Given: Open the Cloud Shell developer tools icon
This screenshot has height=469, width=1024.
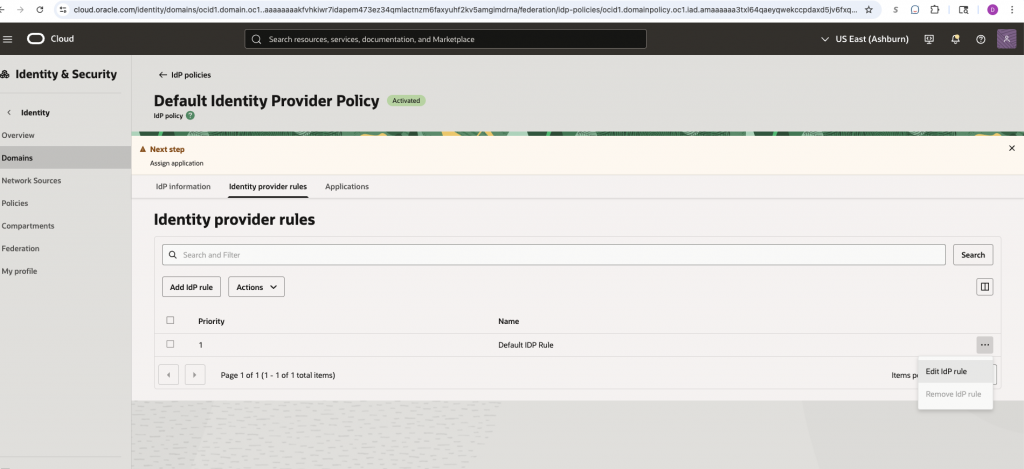Looking at the screenshot, I should coord(929,39).
